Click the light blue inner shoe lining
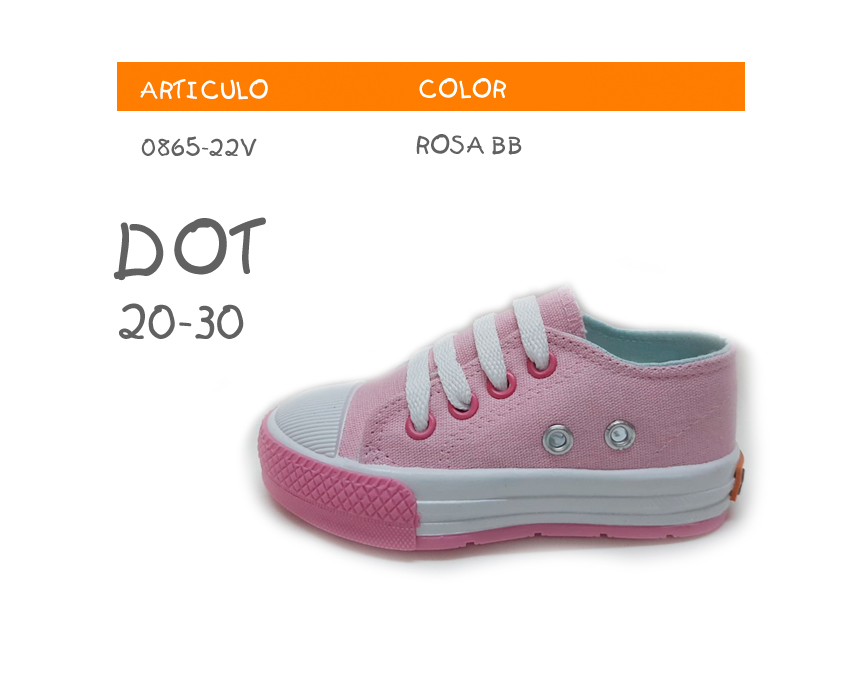This screenshot has width=862, height=700. (654, 340)
